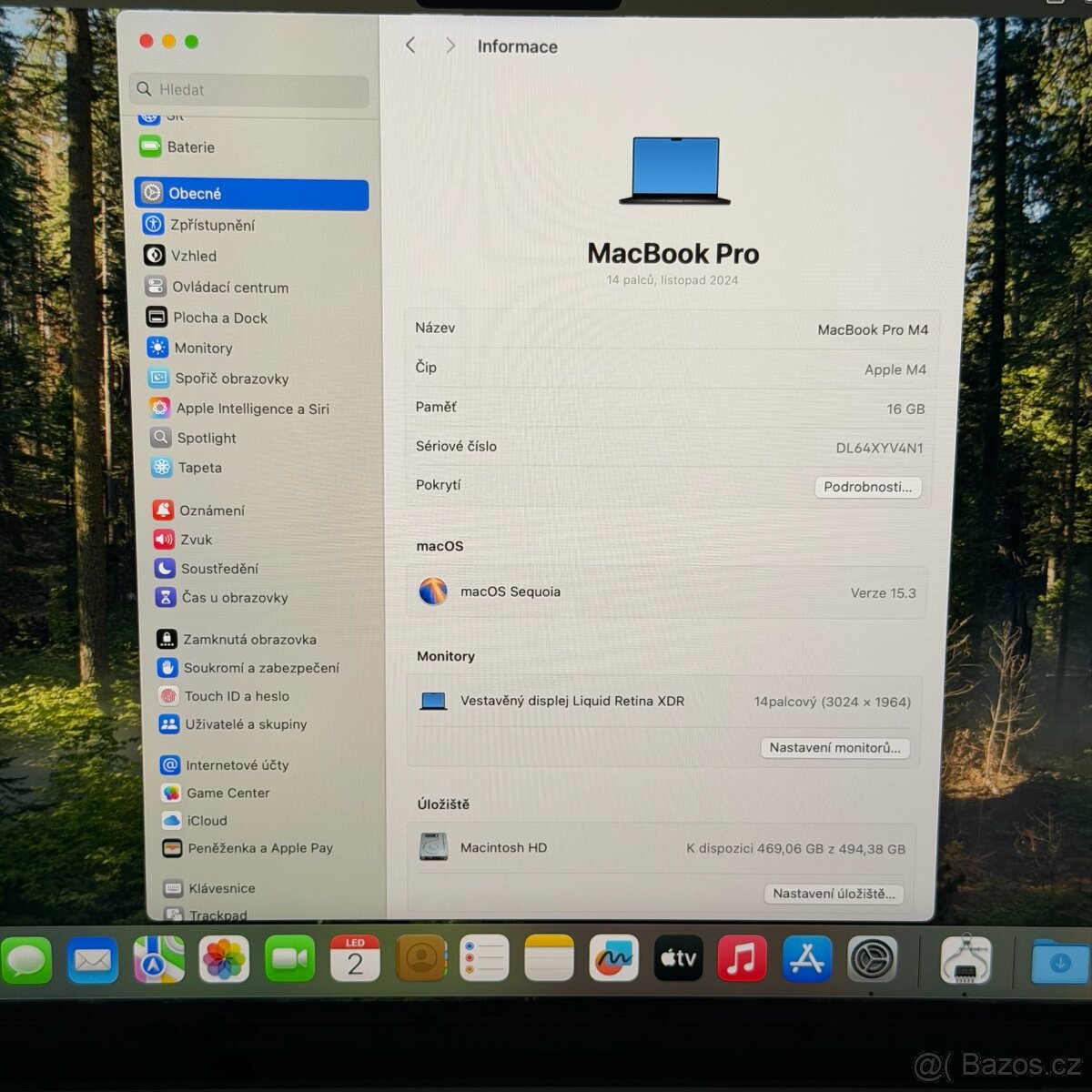Open Čas u obrazovky icon
Screen dimensions: 1092x1092
[166, 598]
